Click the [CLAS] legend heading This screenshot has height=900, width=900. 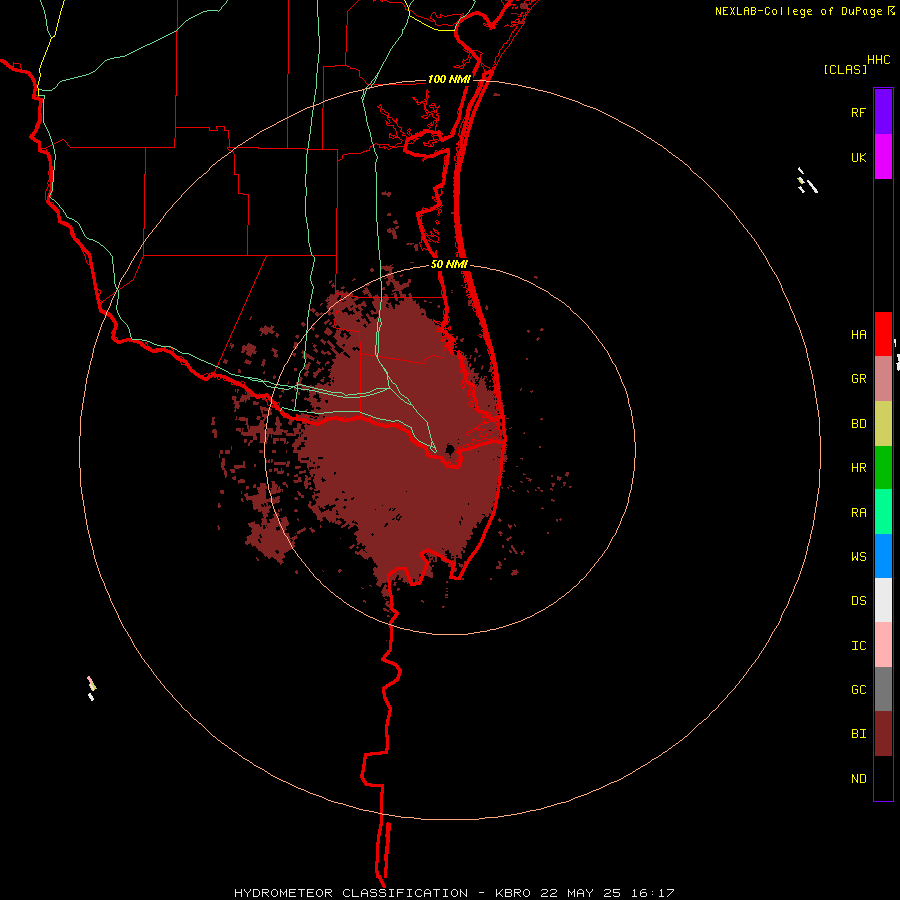(x=845, y=69)
